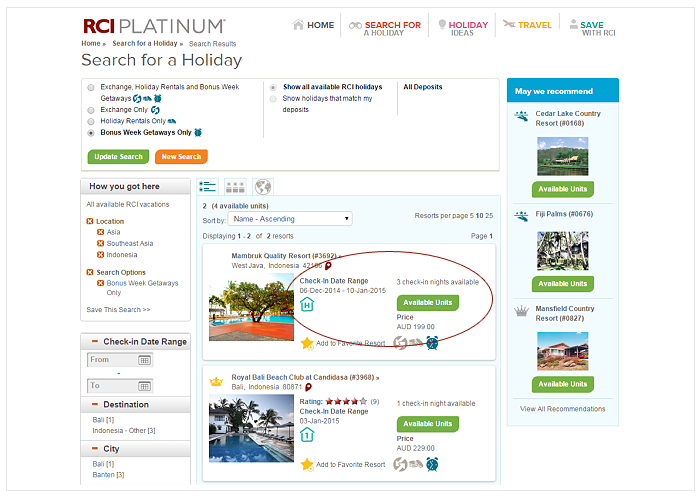Open the Mambruk Quality Resort pool photo
This screenshot has height=500, width=700.
click(x=251, y=308)
